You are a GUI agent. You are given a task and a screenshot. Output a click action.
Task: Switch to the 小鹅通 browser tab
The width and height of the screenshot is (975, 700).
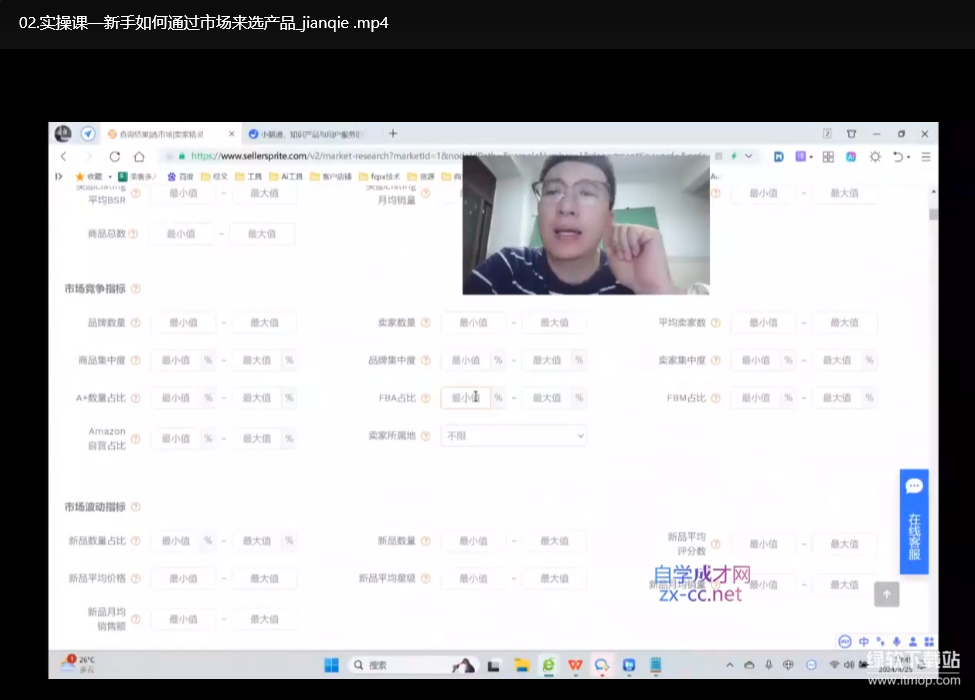point(306,134)
